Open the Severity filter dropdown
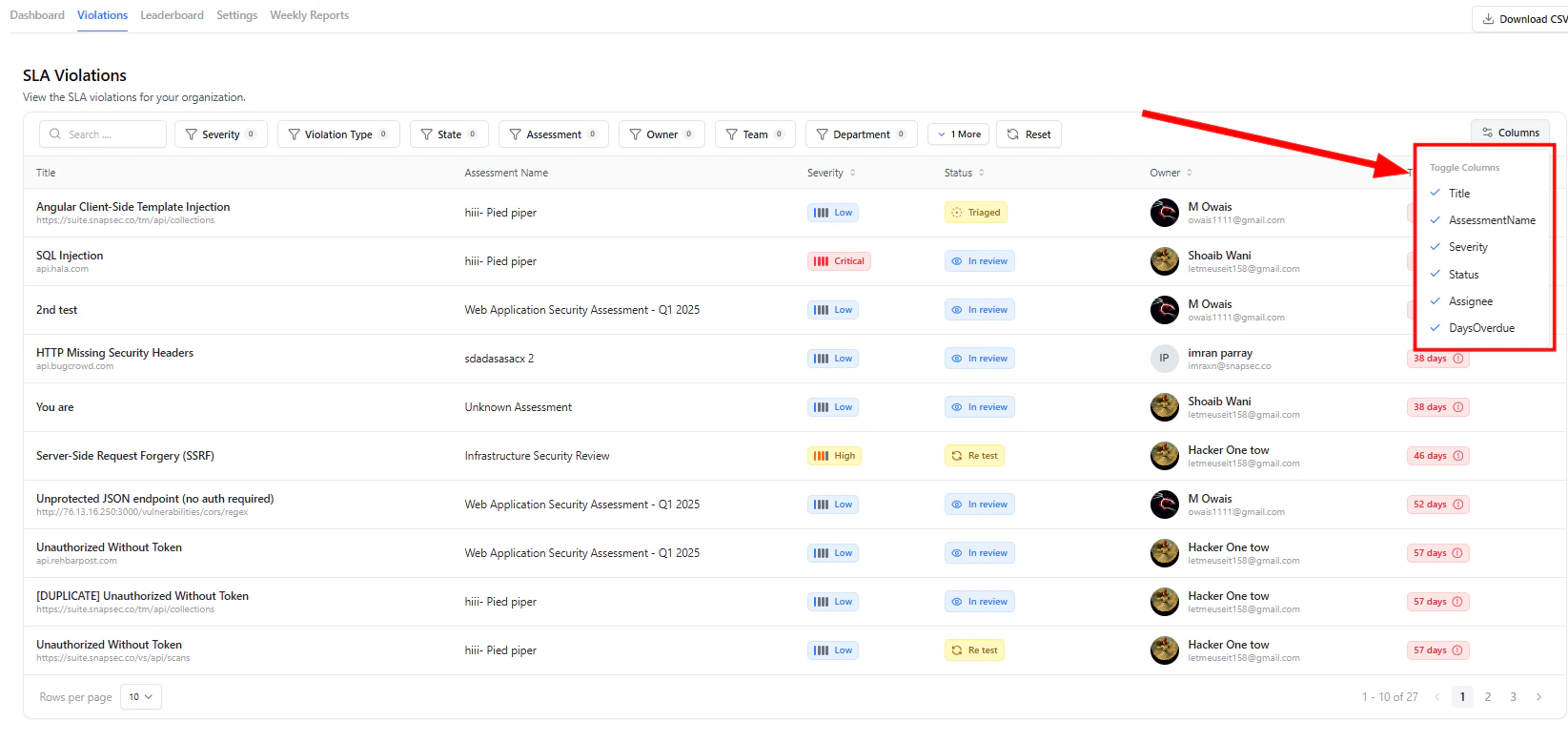Image resolution: width=1568 pixels, height=742 pixels. click(x=221, y=134)
